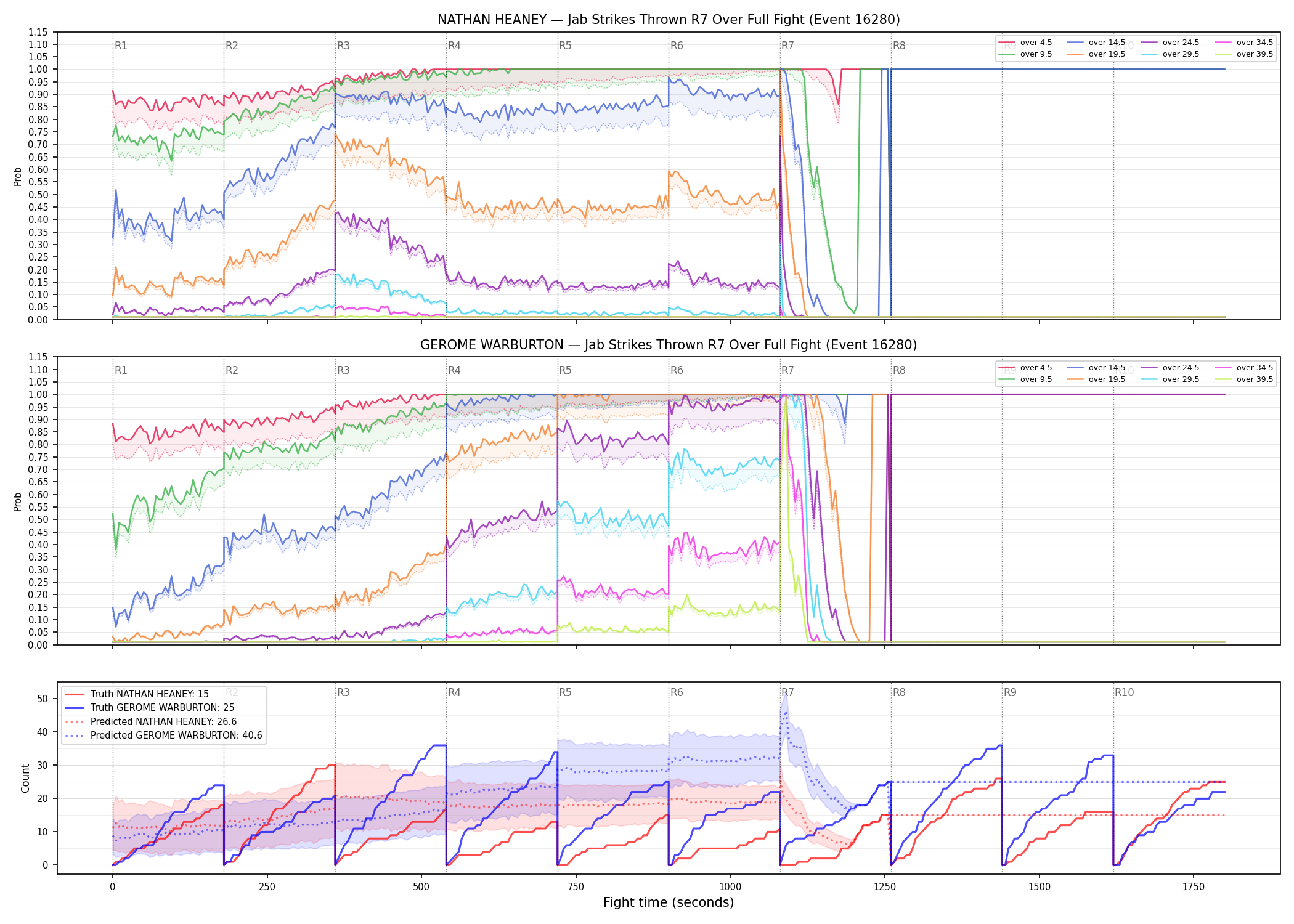
Task: Click the R4 marker in the Count chart
Action: pos(454,692)
